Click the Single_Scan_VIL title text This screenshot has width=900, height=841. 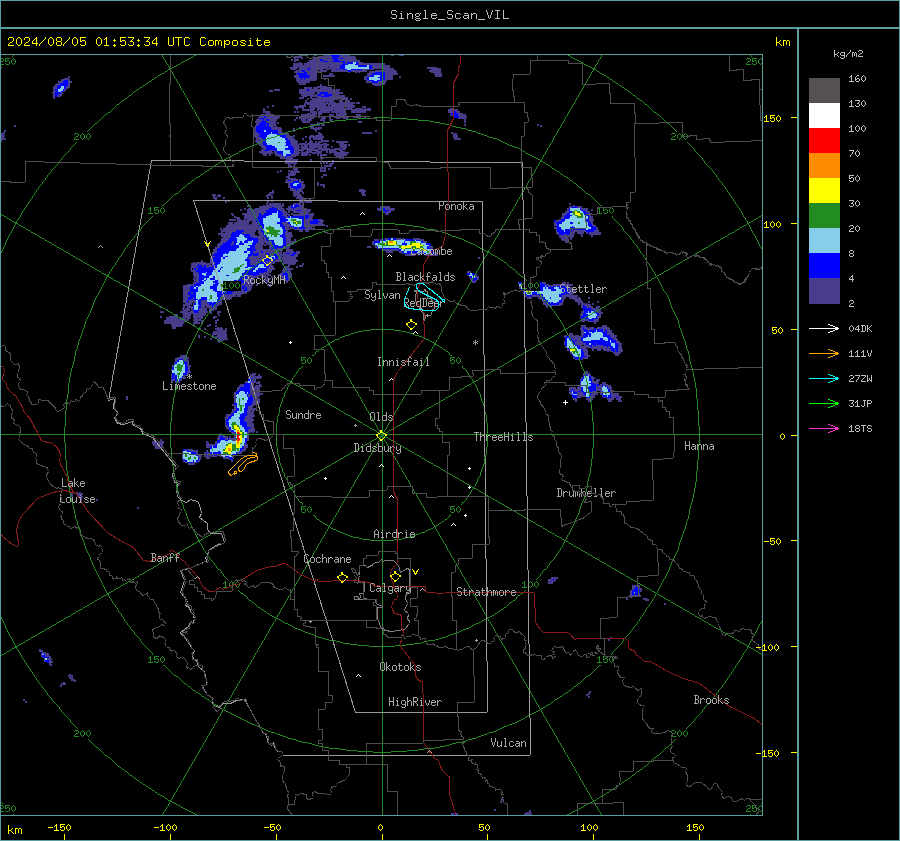(449, 15)
